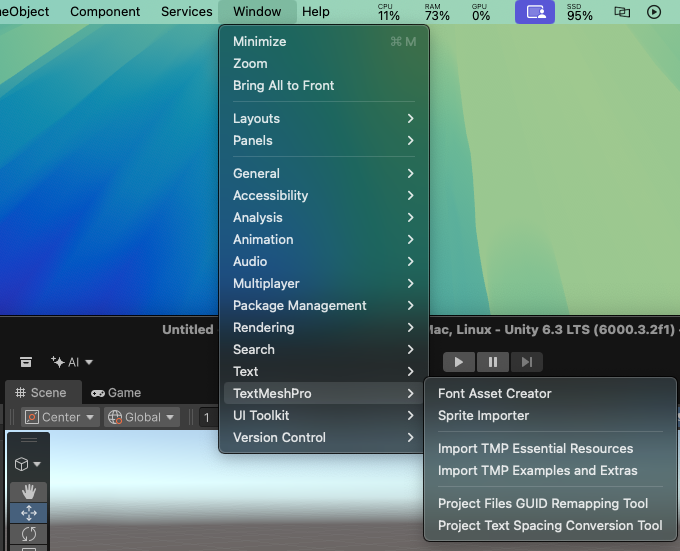The image size is (680, 551).
Task: Click the display mirroring icon in menu bar
Action: [622, 12]
